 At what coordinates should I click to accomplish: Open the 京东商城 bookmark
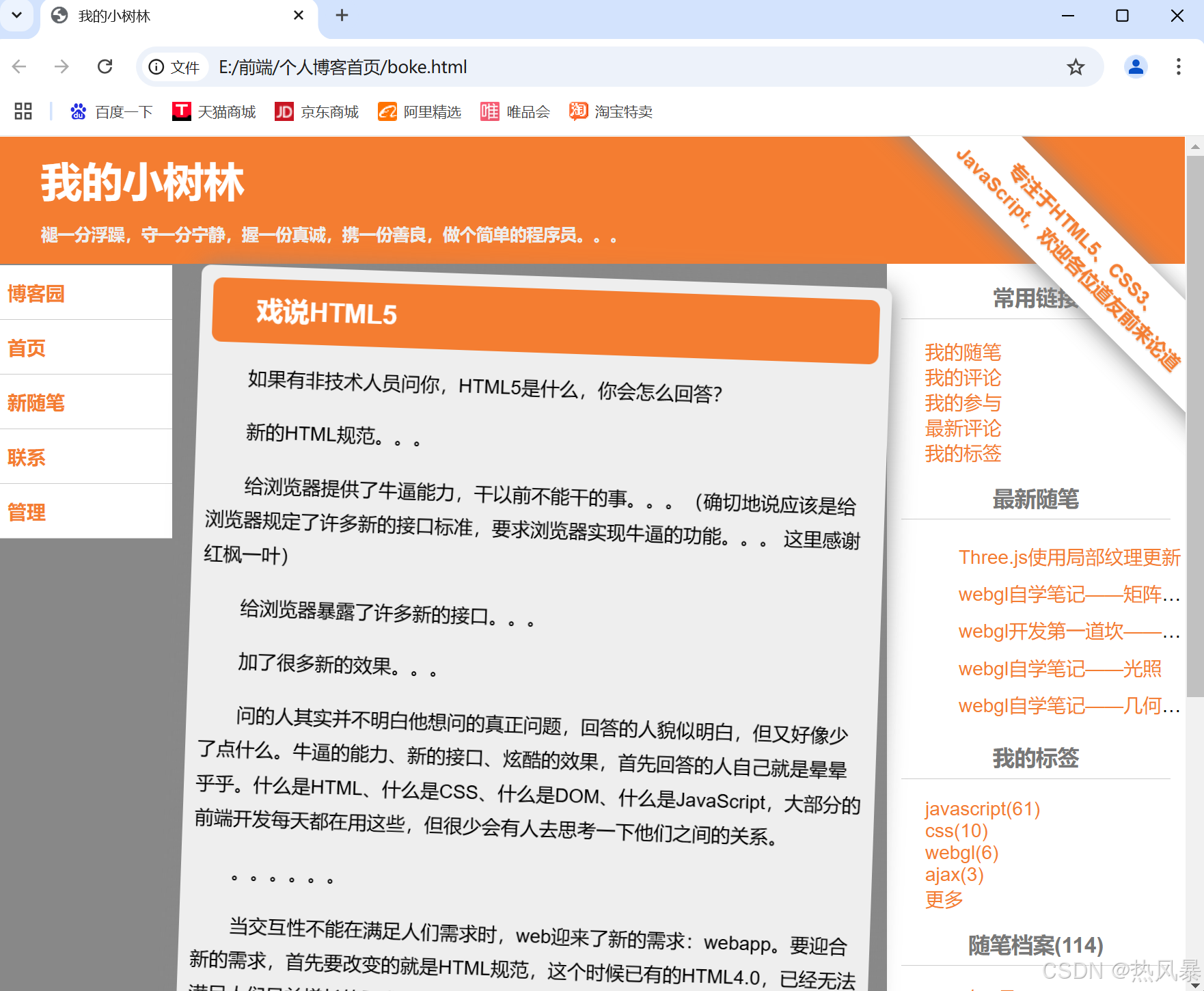tap(317, 111)
